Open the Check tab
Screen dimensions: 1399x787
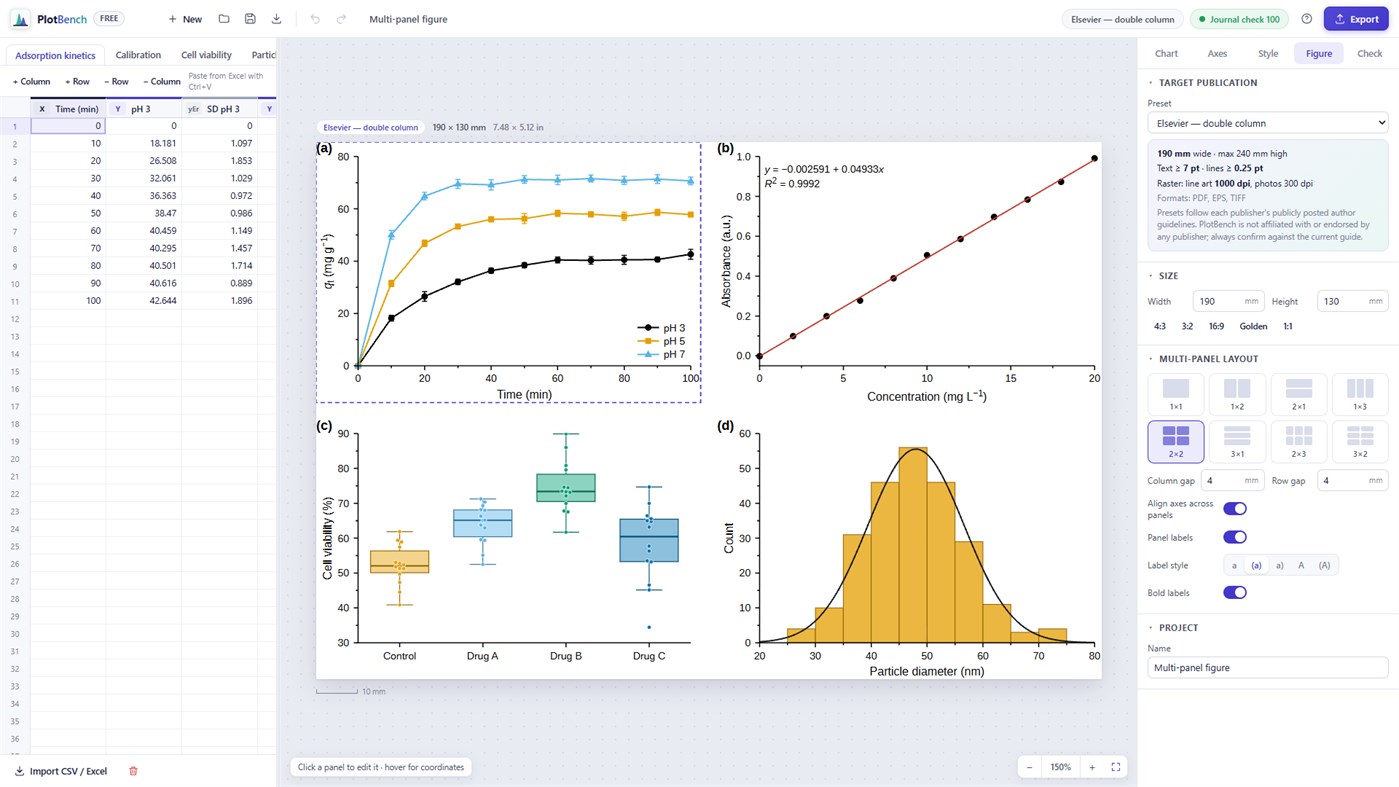click(1369, 53)
